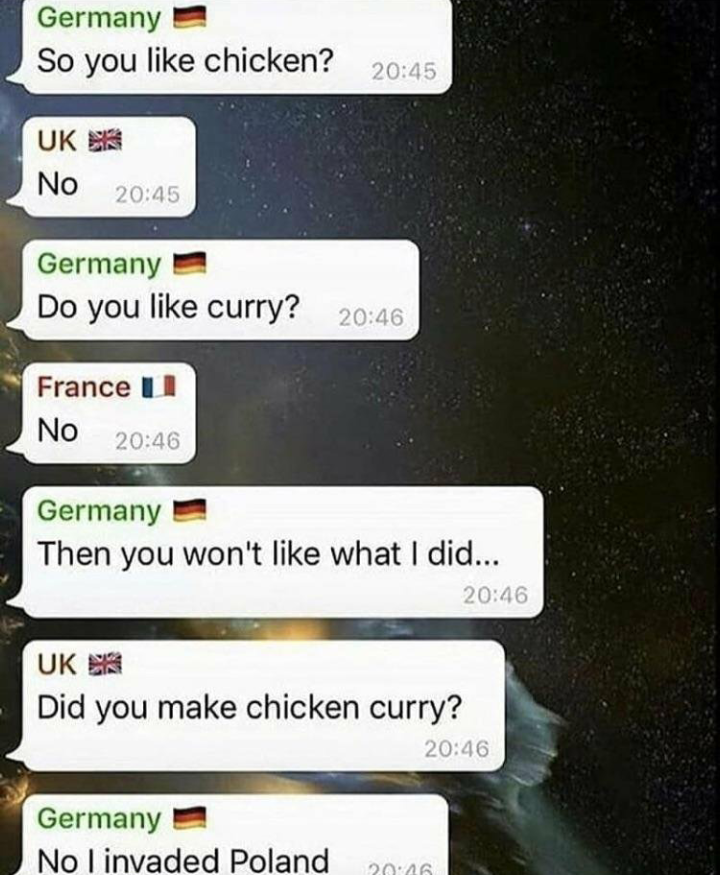Click the German flag above 'No I invaded Poland'
Image resolution: width=720 pixels, height=875 pixels.
(190, 819)
